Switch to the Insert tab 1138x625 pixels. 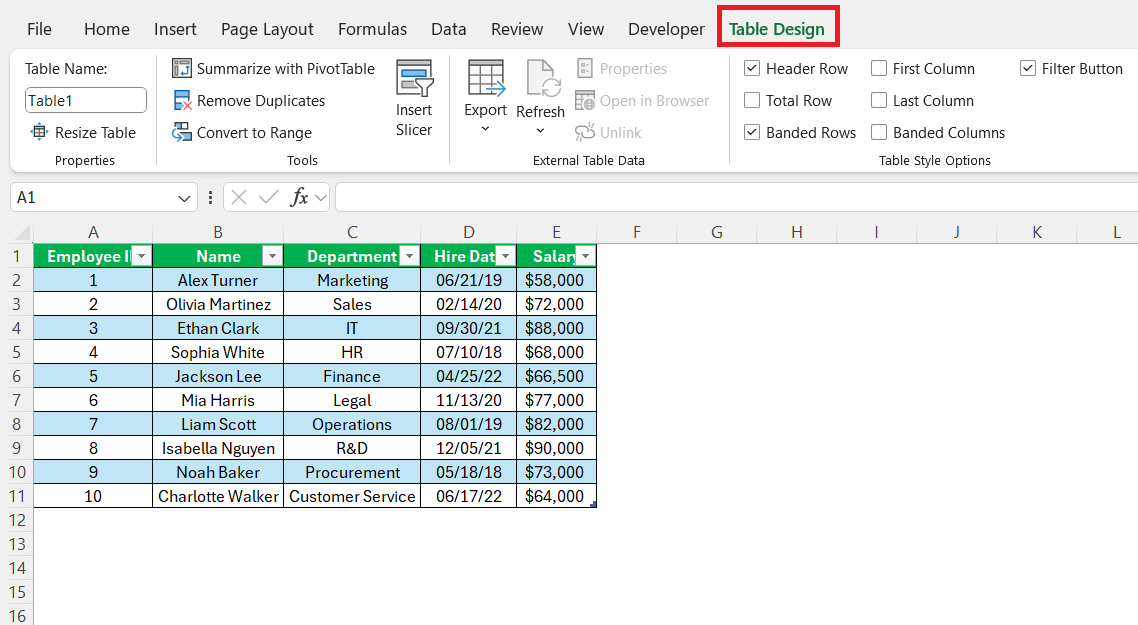pos(175,29)
